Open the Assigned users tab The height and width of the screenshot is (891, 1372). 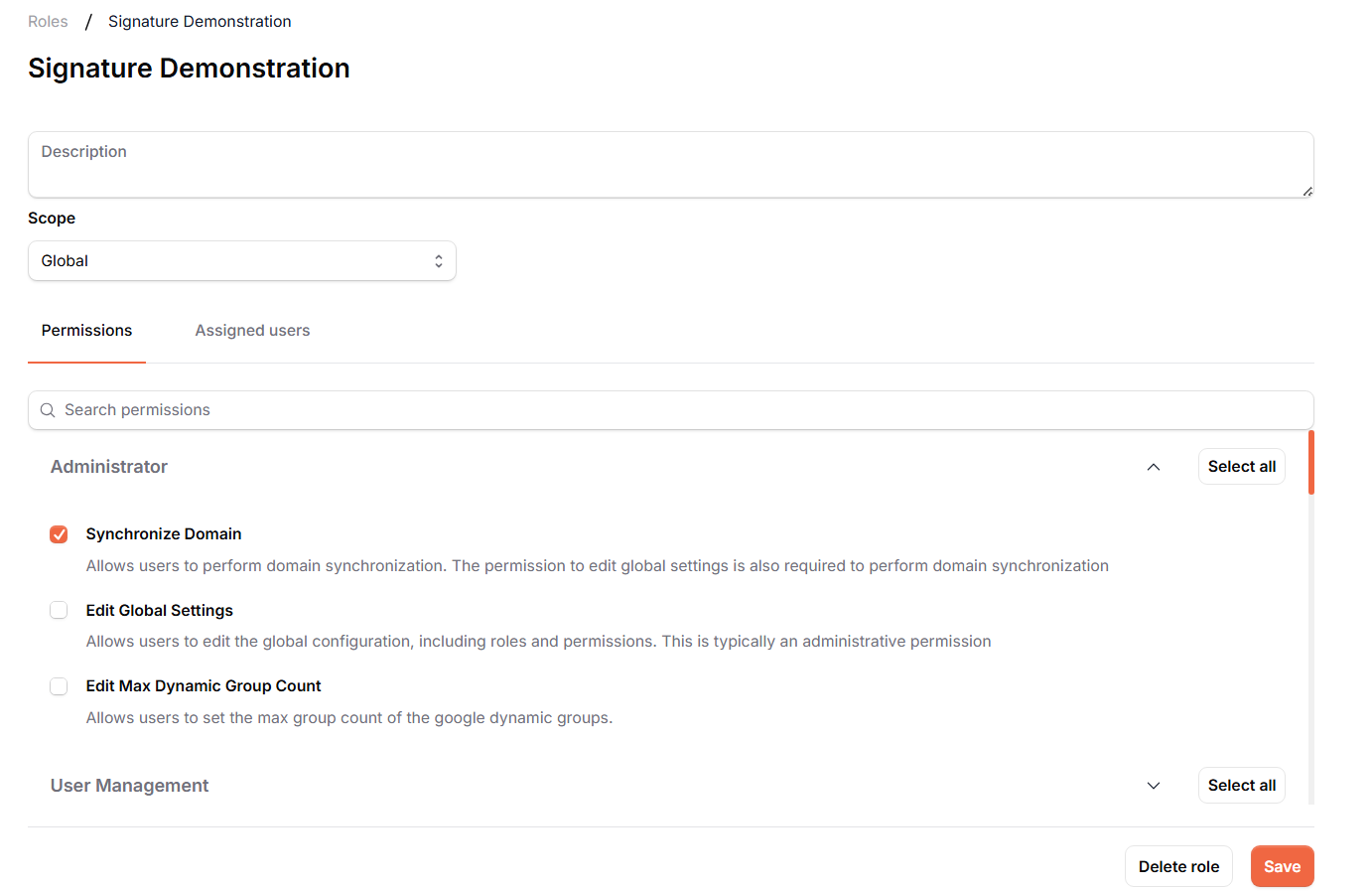[252, 331]
